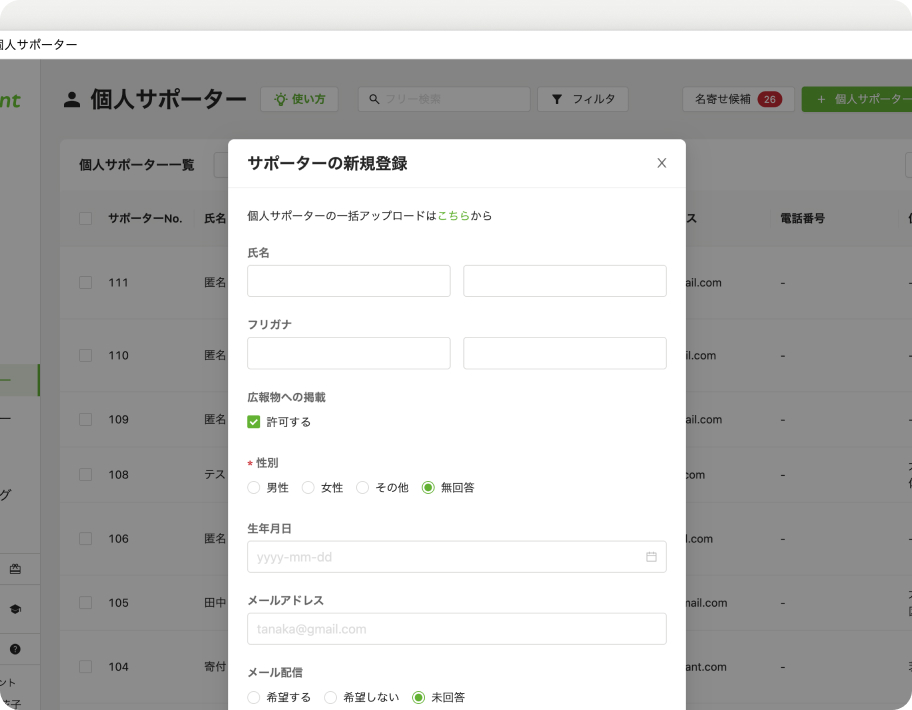Click the gift icon in left sidebar

tap(15, 569)
